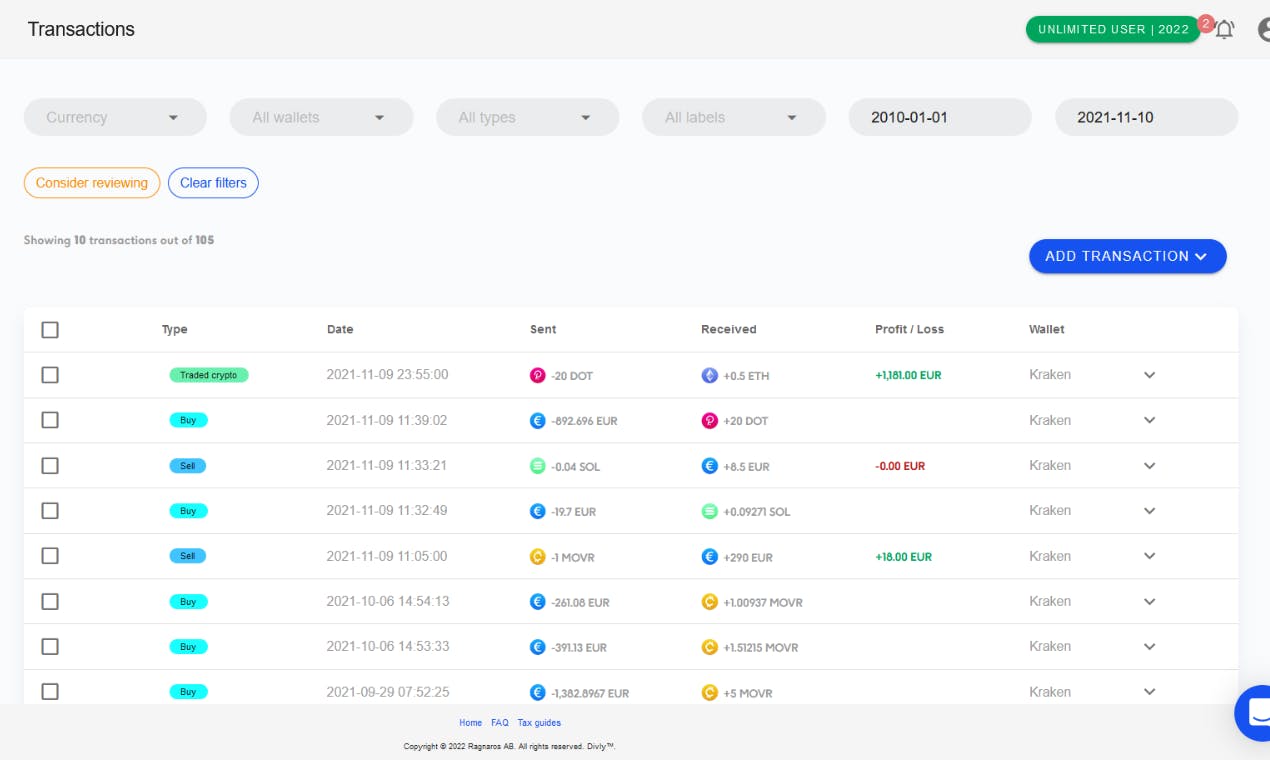The image size is (1270, 760).
Task: Click the 2010-01-01 start date field
Action: (x=940, y=117)
